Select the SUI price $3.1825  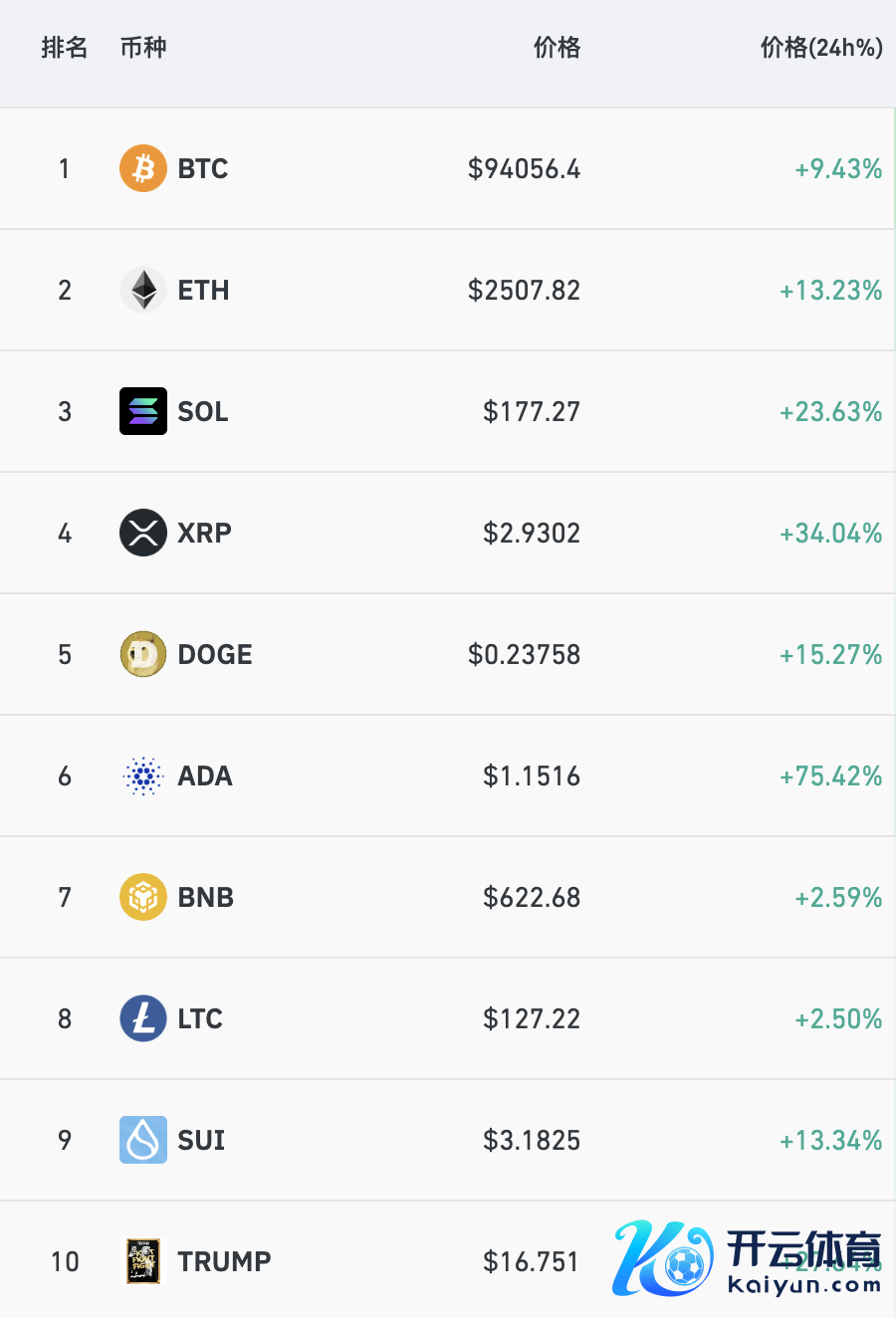pyautogui.click(x=532, y=1141)
